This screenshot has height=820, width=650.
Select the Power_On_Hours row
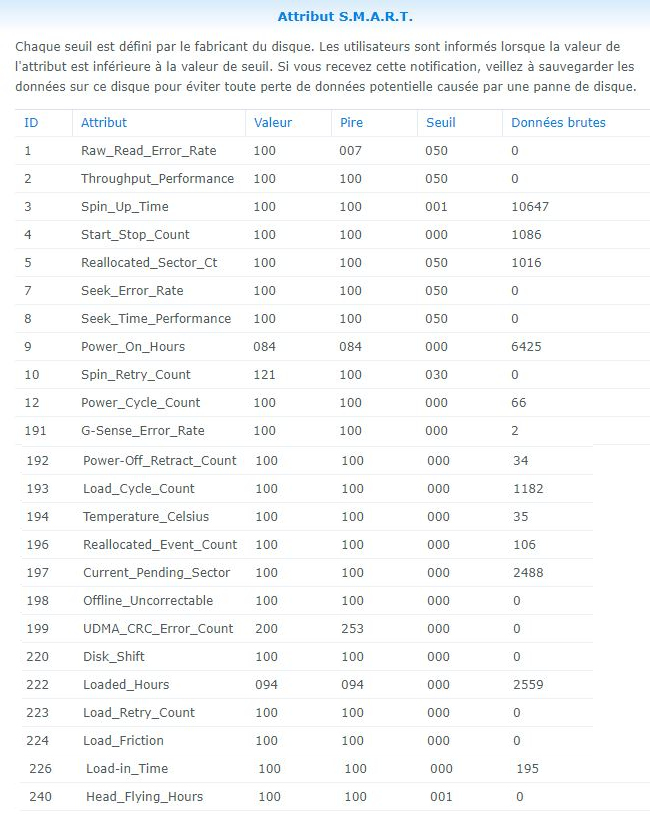tap(132, 347)
